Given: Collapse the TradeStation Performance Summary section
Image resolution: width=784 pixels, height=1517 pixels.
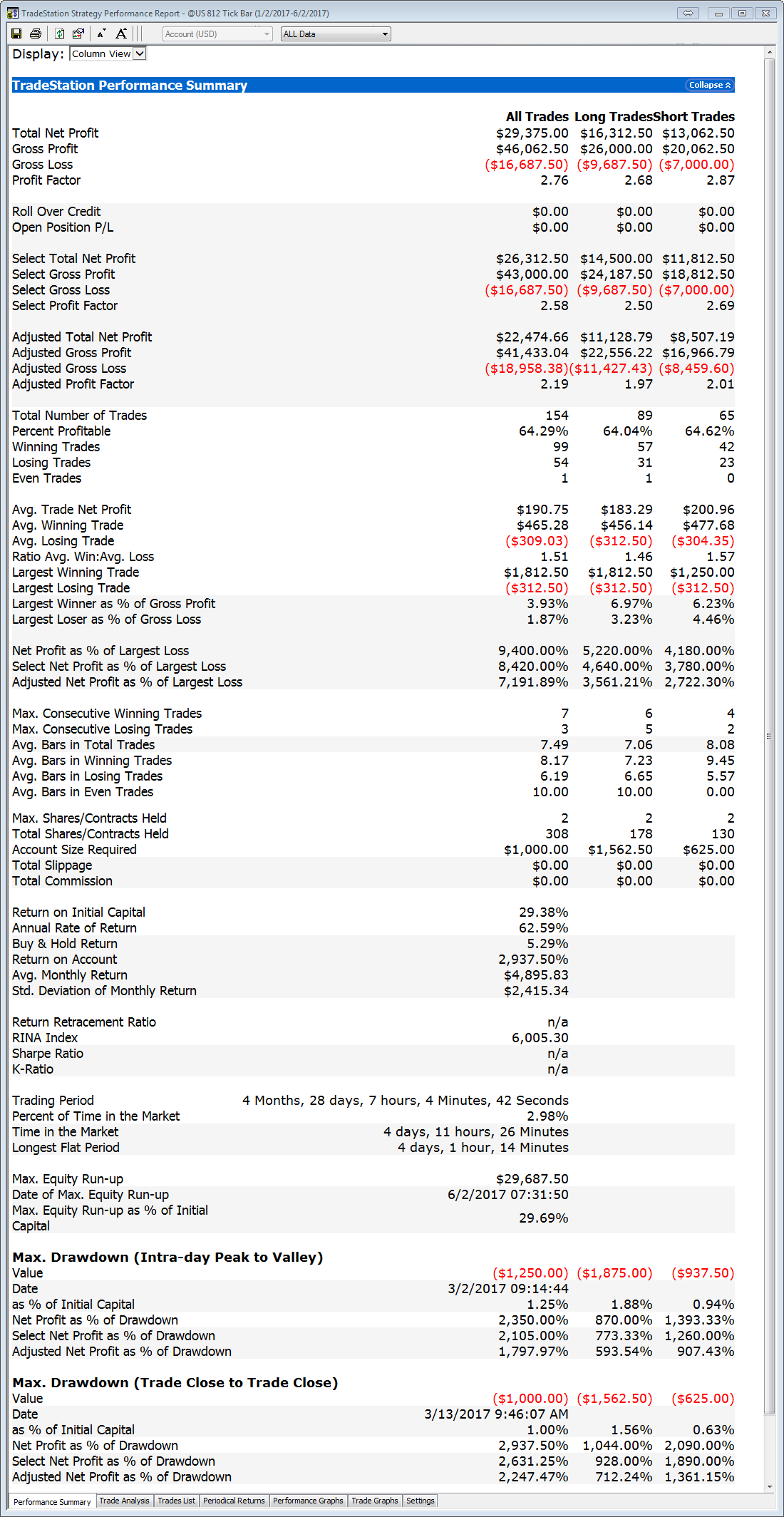Looking at the screenshot, I should click(710, 85).
